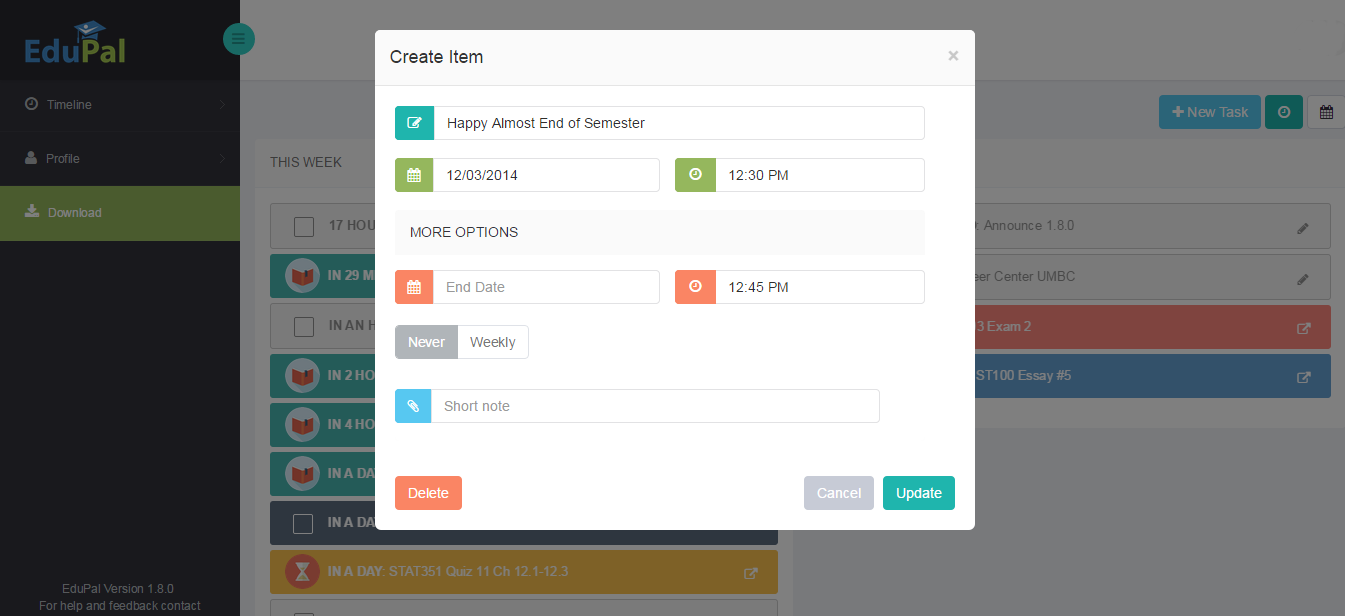
Task: Check the box on the 17 HOU row
Action: 304,227
